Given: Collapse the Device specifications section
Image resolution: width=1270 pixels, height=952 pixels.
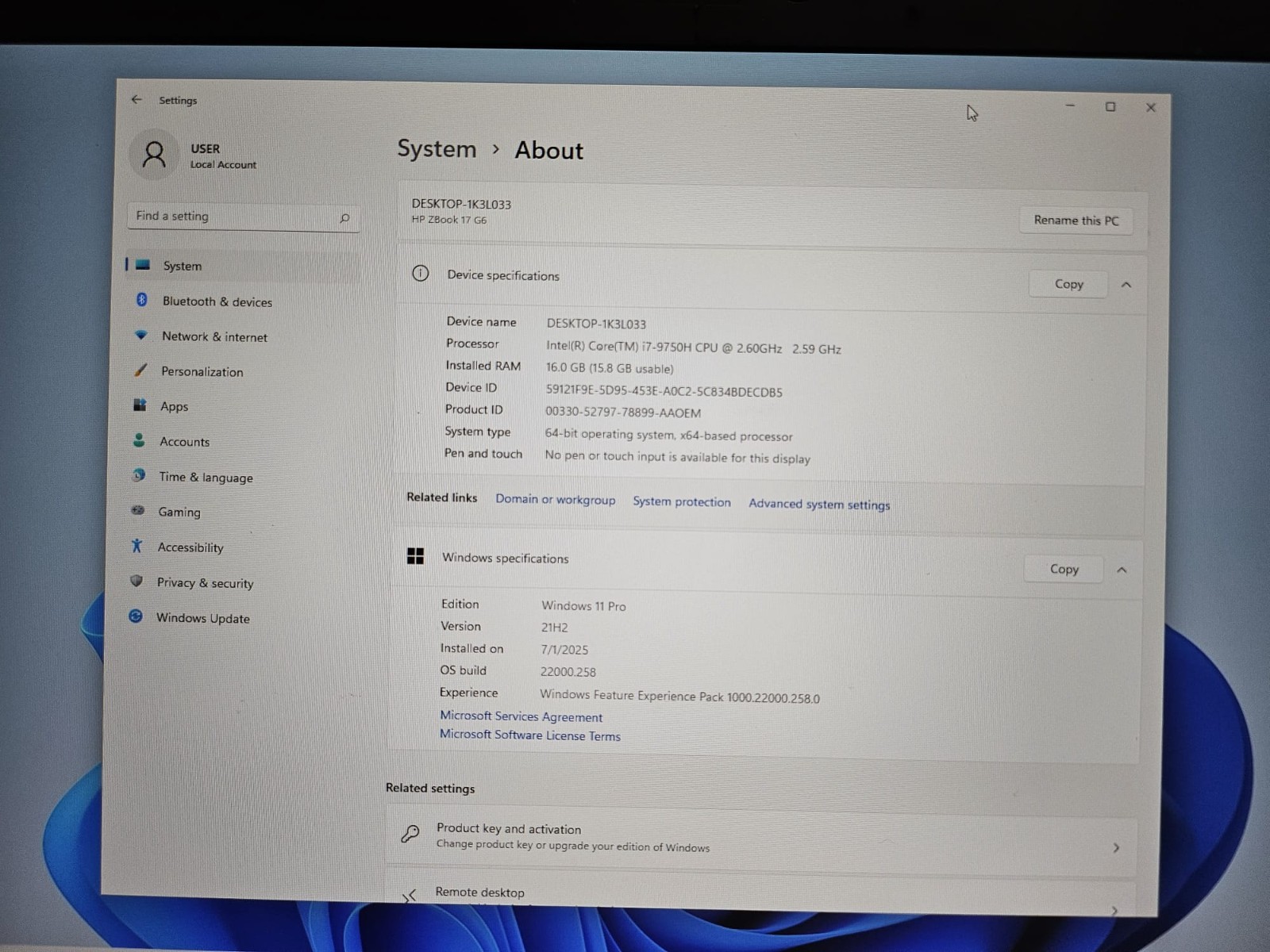Looking at the screenshot, I should tap(1126, 285).
